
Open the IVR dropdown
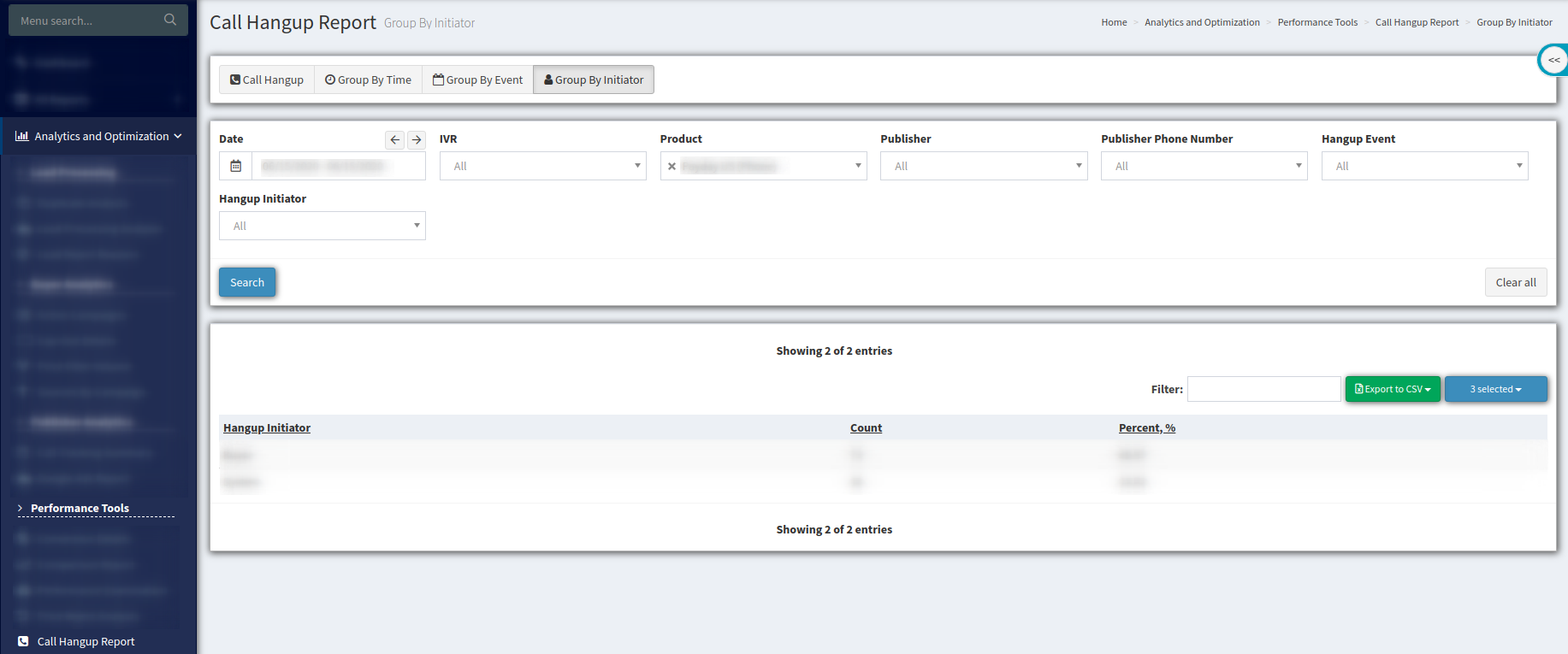click(542, 166)
